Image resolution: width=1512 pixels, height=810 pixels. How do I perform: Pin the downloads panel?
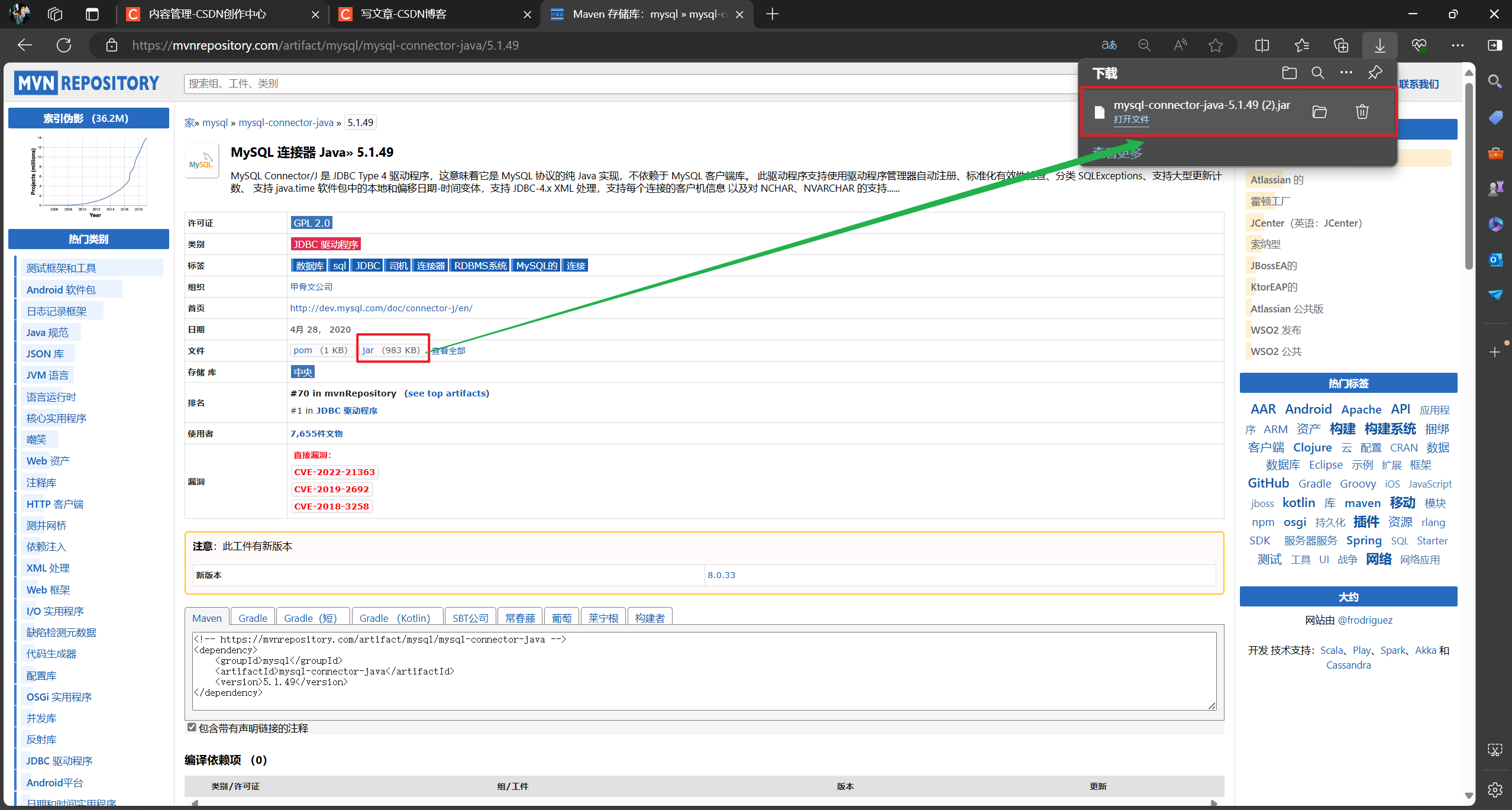tap(1375, 73)
